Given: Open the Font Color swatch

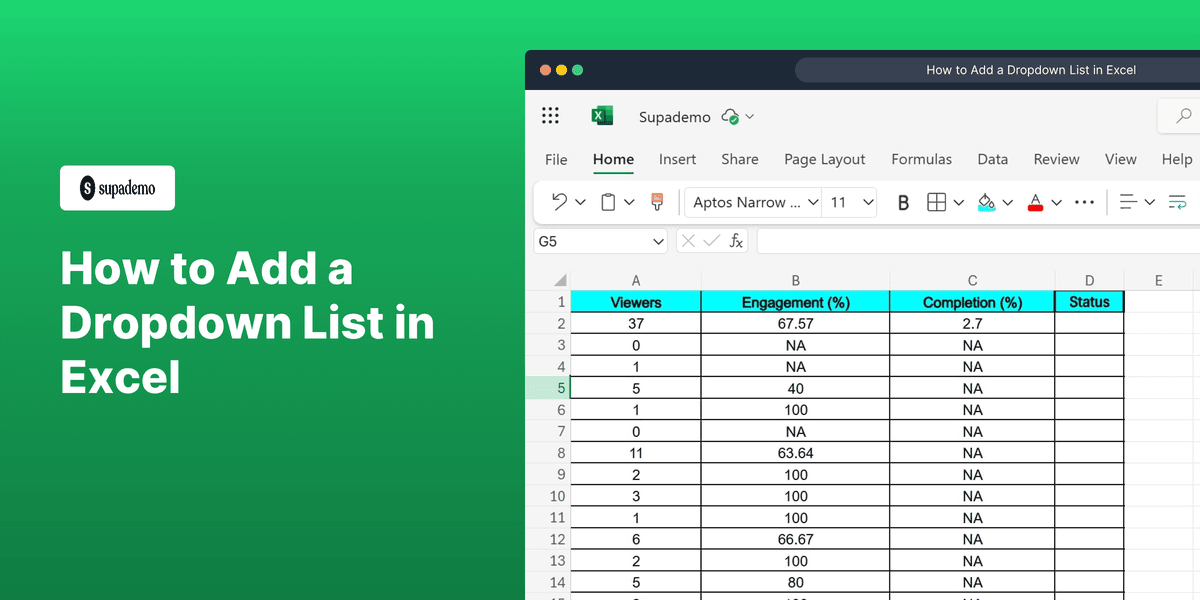Looking at the screenshot, I should coord(1036,202).
